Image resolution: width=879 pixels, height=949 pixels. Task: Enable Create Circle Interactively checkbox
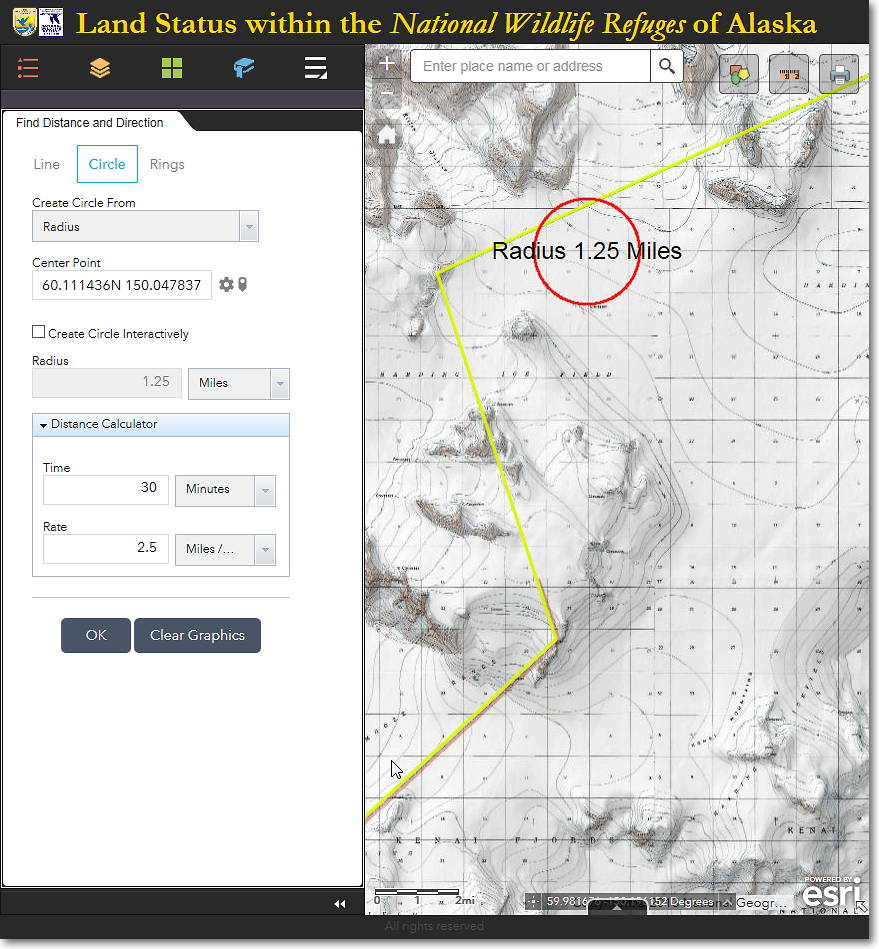[39, 332]
